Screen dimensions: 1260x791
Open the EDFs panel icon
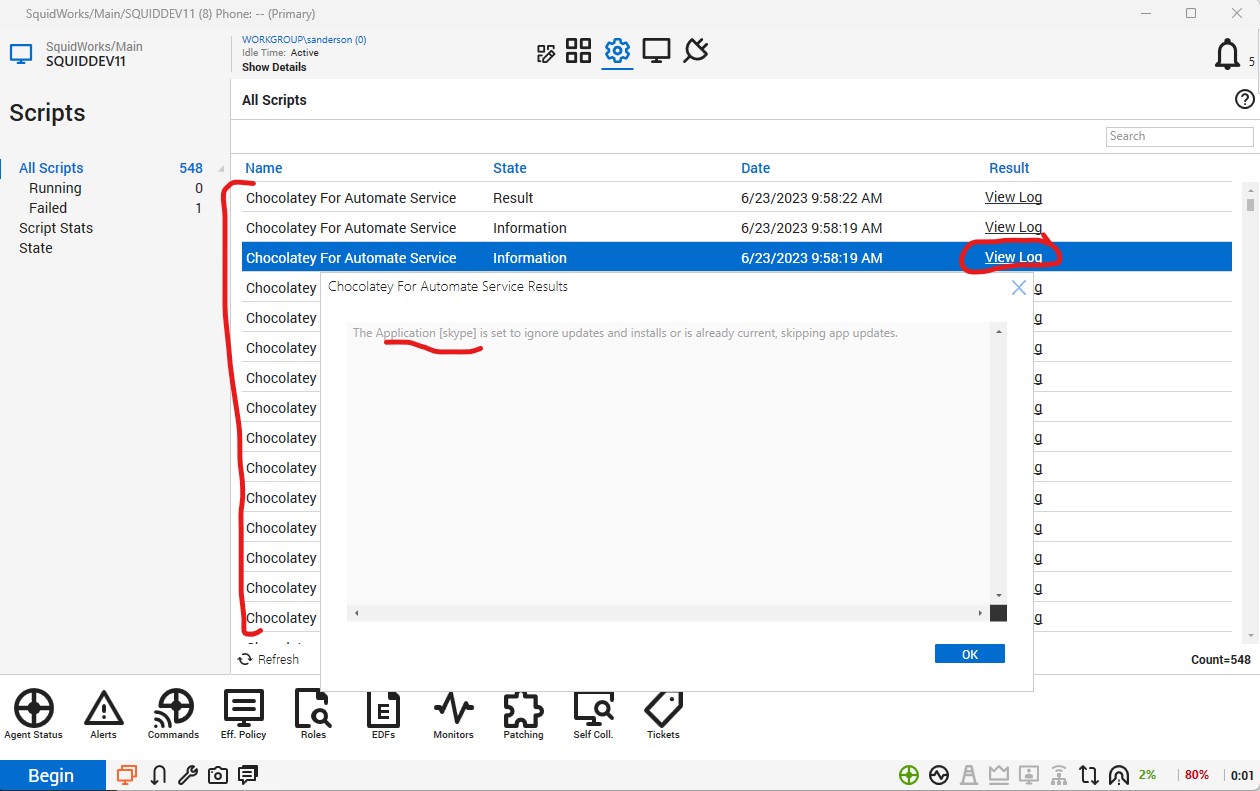pyautogui.click(x=383, y=712)
